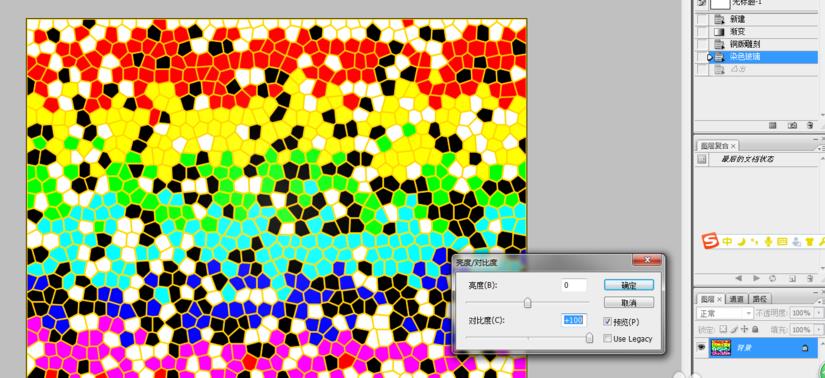This screenshot has height=378, width=825.
Task: Click the history panel camera snapshot icon
Action: [792, 125]
